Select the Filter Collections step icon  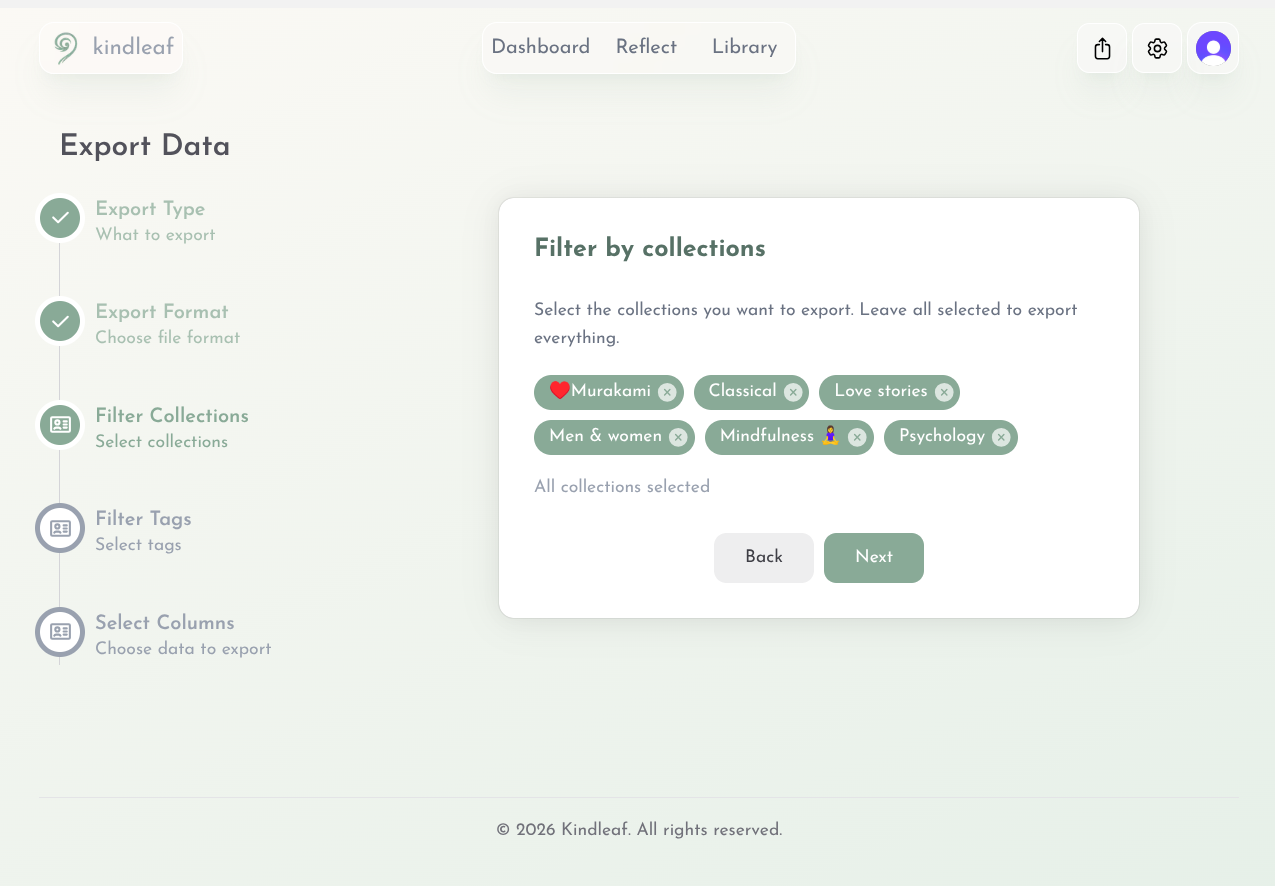(x=59, y=425)
